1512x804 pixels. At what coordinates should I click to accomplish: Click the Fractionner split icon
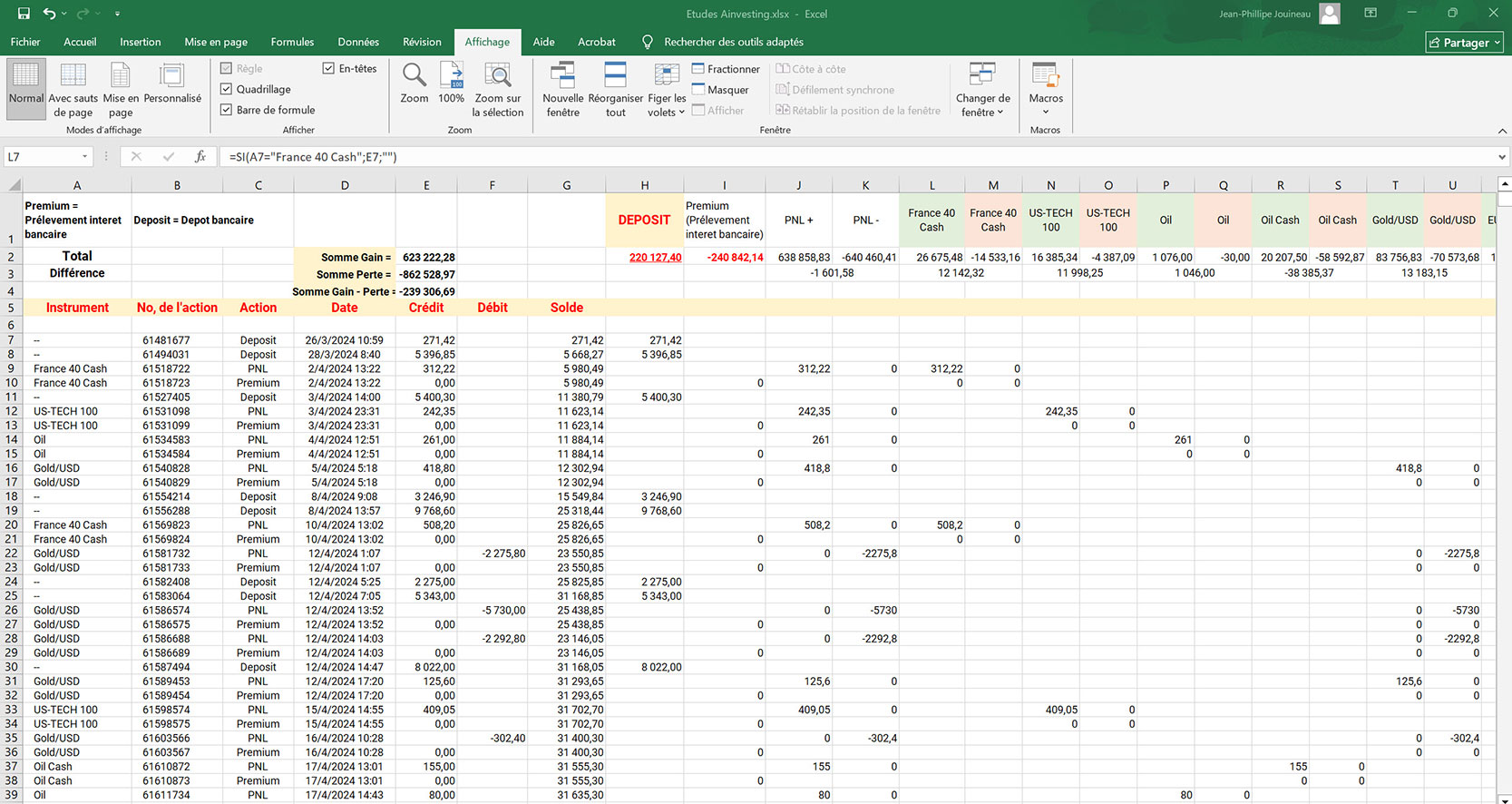coord(698,69)
